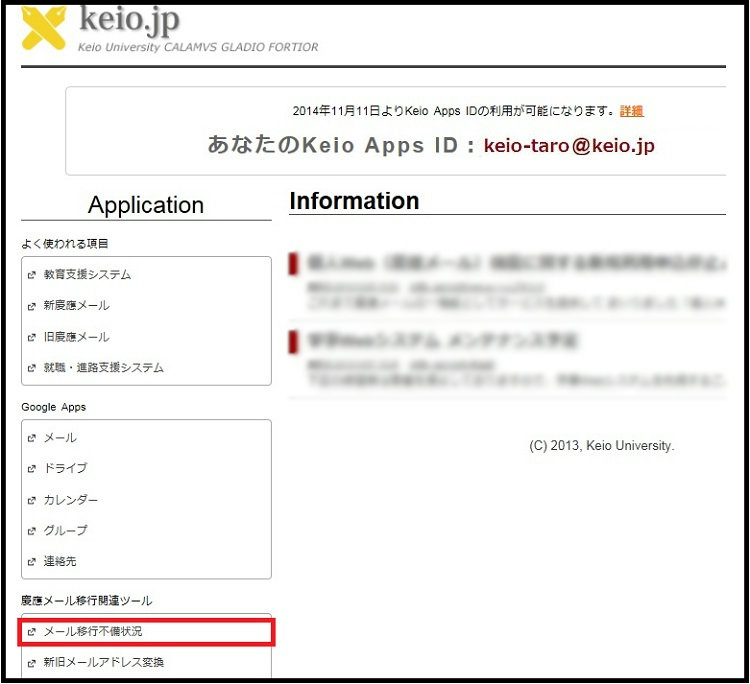Click external-link icon beside 新慶應メール
Viewport: 750px width, 684px height.
(32, 306)
